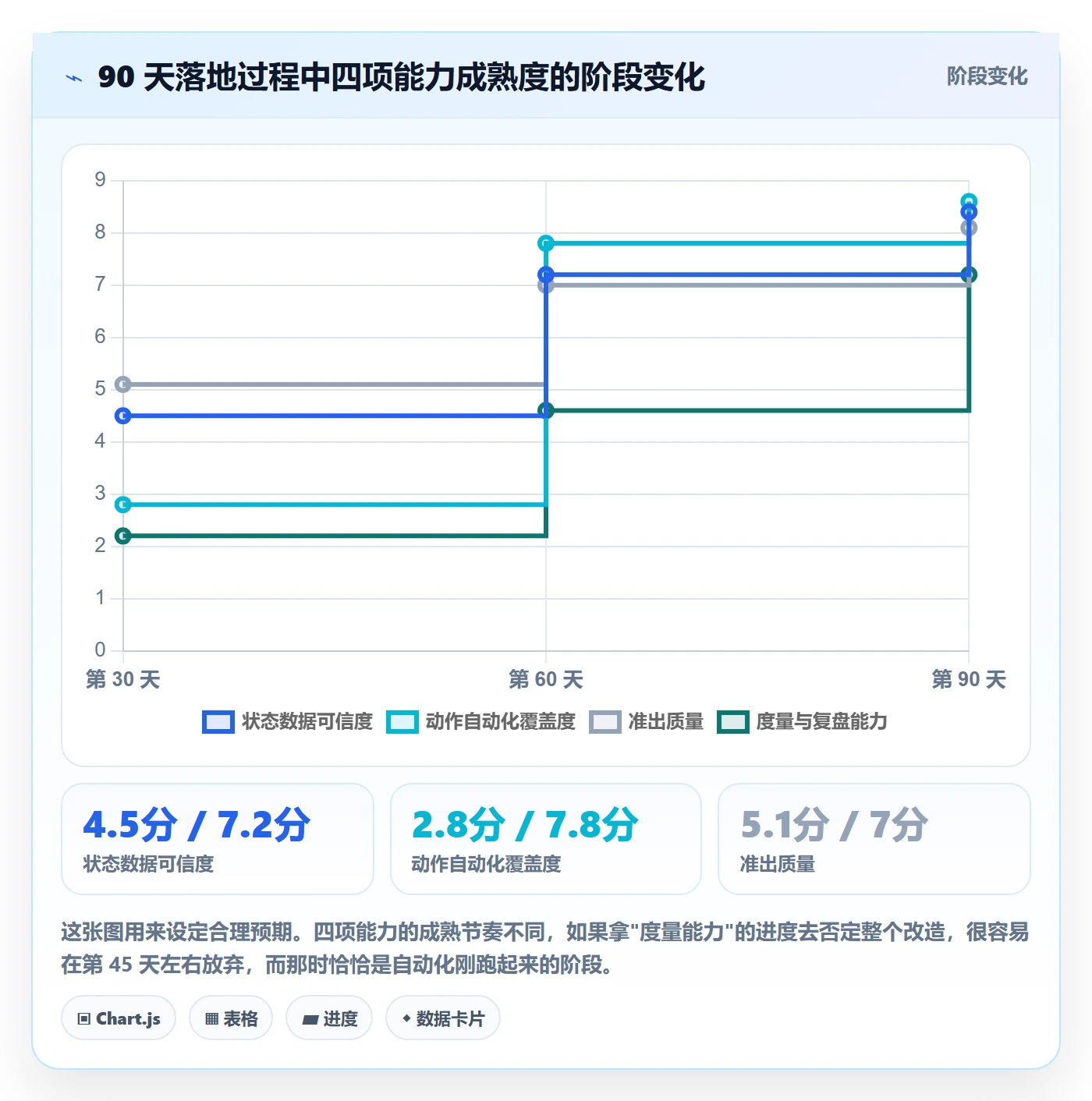Click the 第 90 天 axis label
The image size is (1092, 1101).
pos(969,679)
